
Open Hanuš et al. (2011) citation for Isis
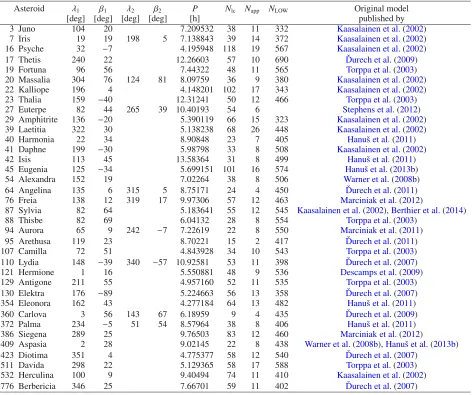(381, 160)
